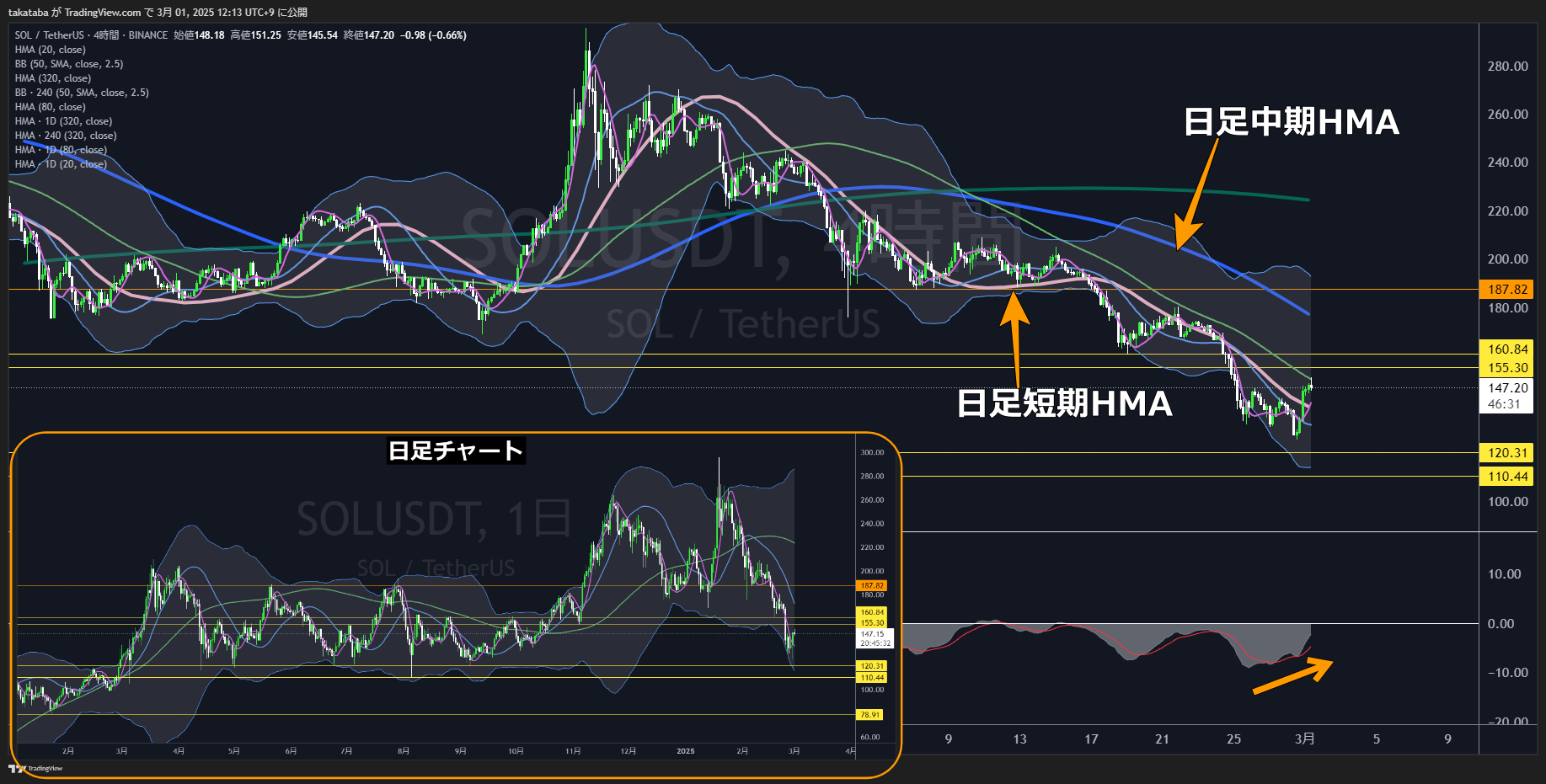Select the BB · 240 (50, SMA, close, 2.5) legend
The image size is (1546, 784).
point(82,93)
